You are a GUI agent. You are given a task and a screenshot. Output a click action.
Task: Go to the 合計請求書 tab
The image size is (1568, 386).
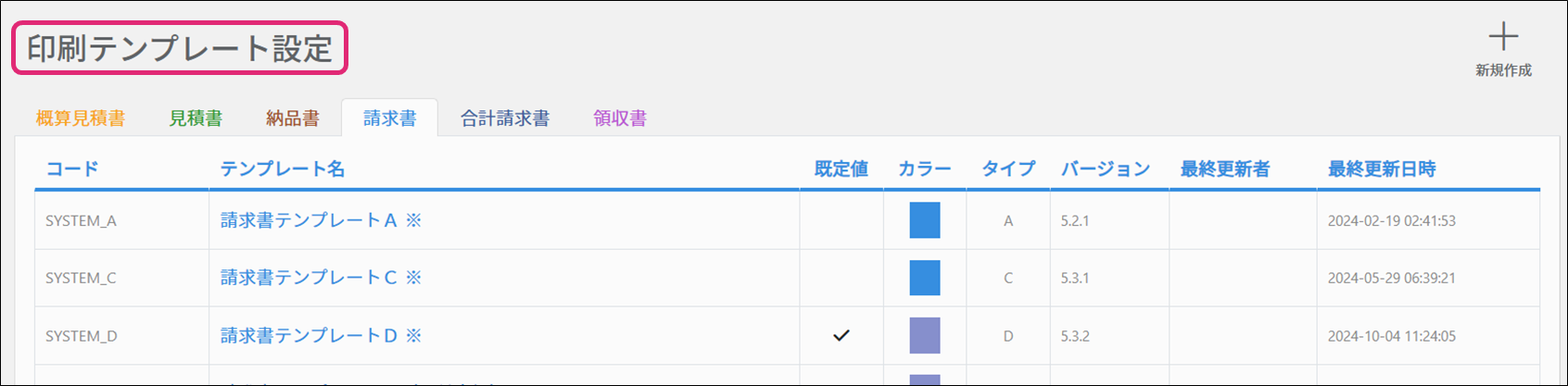click(x=505, y=118)
